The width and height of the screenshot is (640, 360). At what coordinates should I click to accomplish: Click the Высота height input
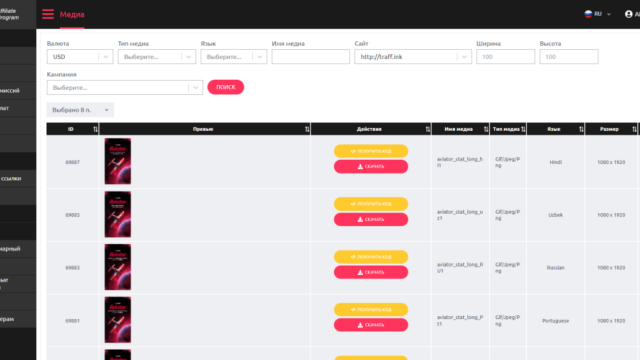pos(569,57)
